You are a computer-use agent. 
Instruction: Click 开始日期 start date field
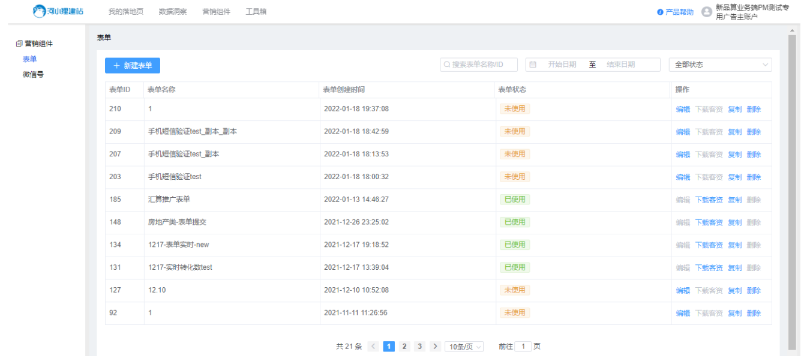pyautogui.click(x=562, y=65)
